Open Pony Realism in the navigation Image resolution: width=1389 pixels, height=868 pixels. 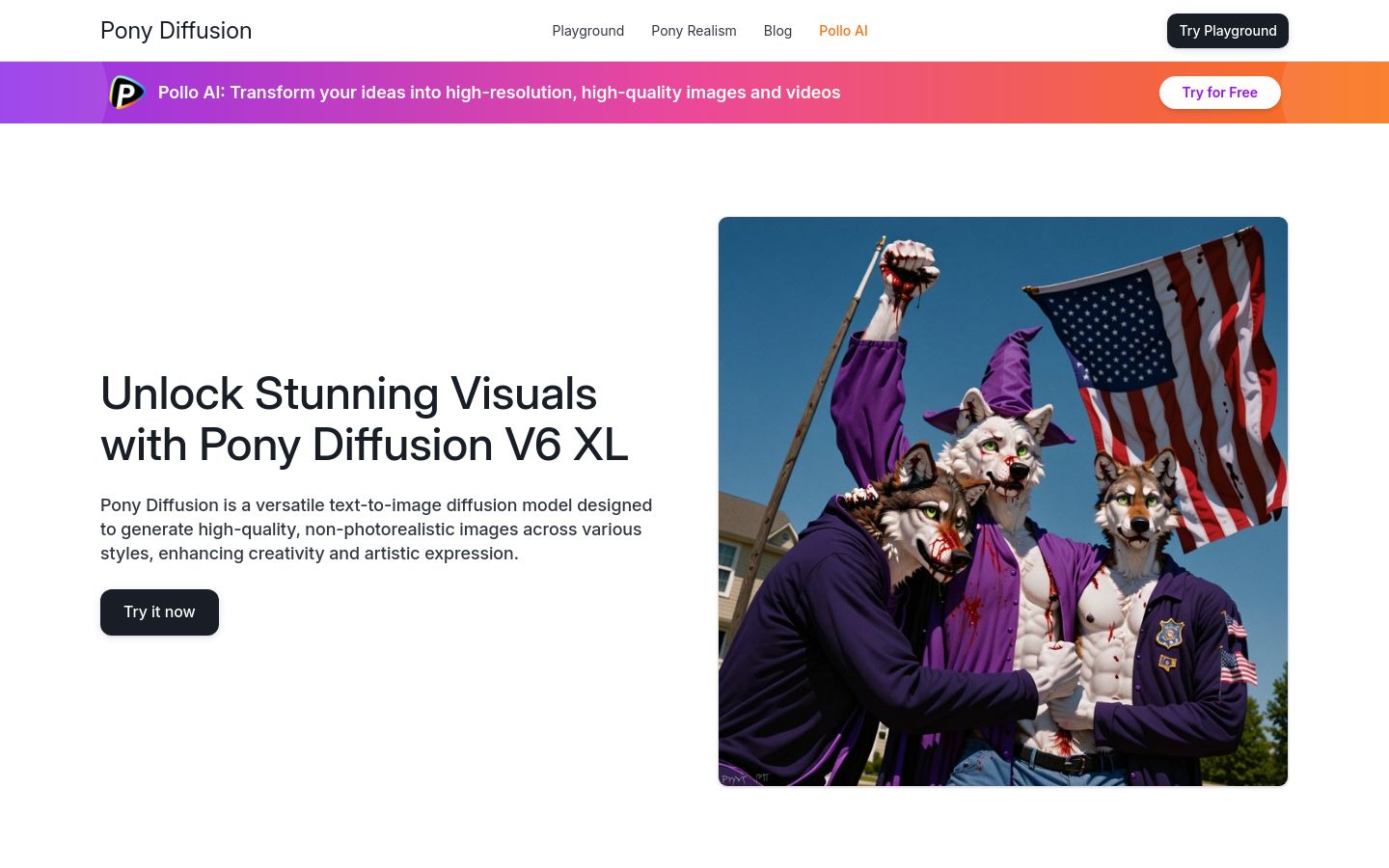tap(694, 31)
